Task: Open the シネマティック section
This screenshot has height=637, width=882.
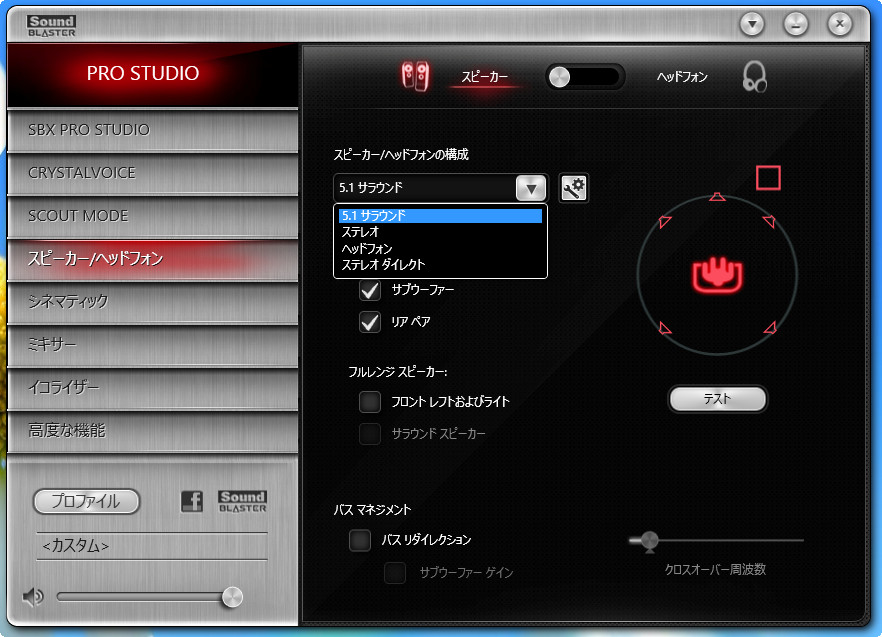Action: tap(152, 302)
